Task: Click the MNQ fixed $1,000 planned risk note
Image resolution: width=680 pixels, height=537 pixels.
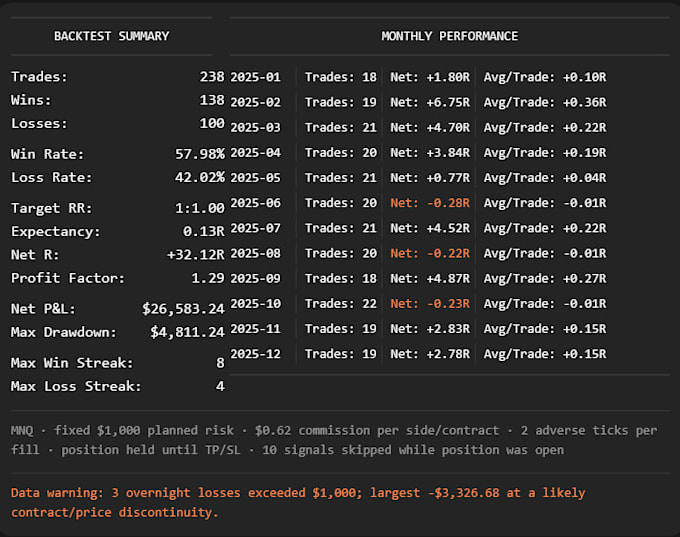Action: 334,440
